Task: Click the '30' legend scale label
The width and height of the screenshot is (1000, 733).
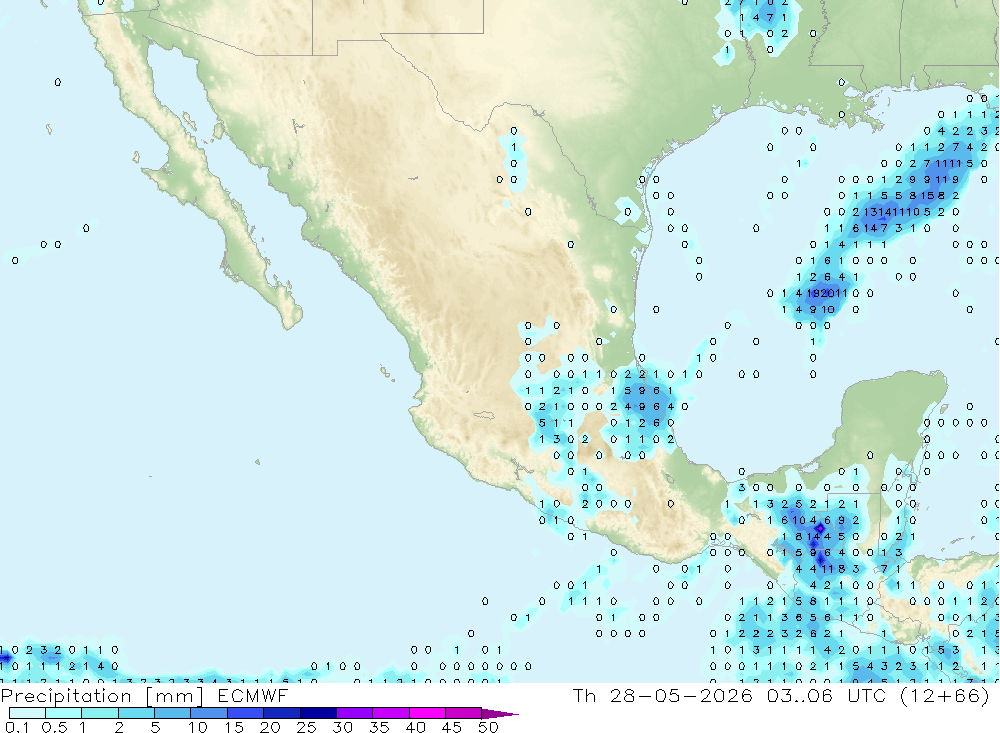Action: [342, 727]
